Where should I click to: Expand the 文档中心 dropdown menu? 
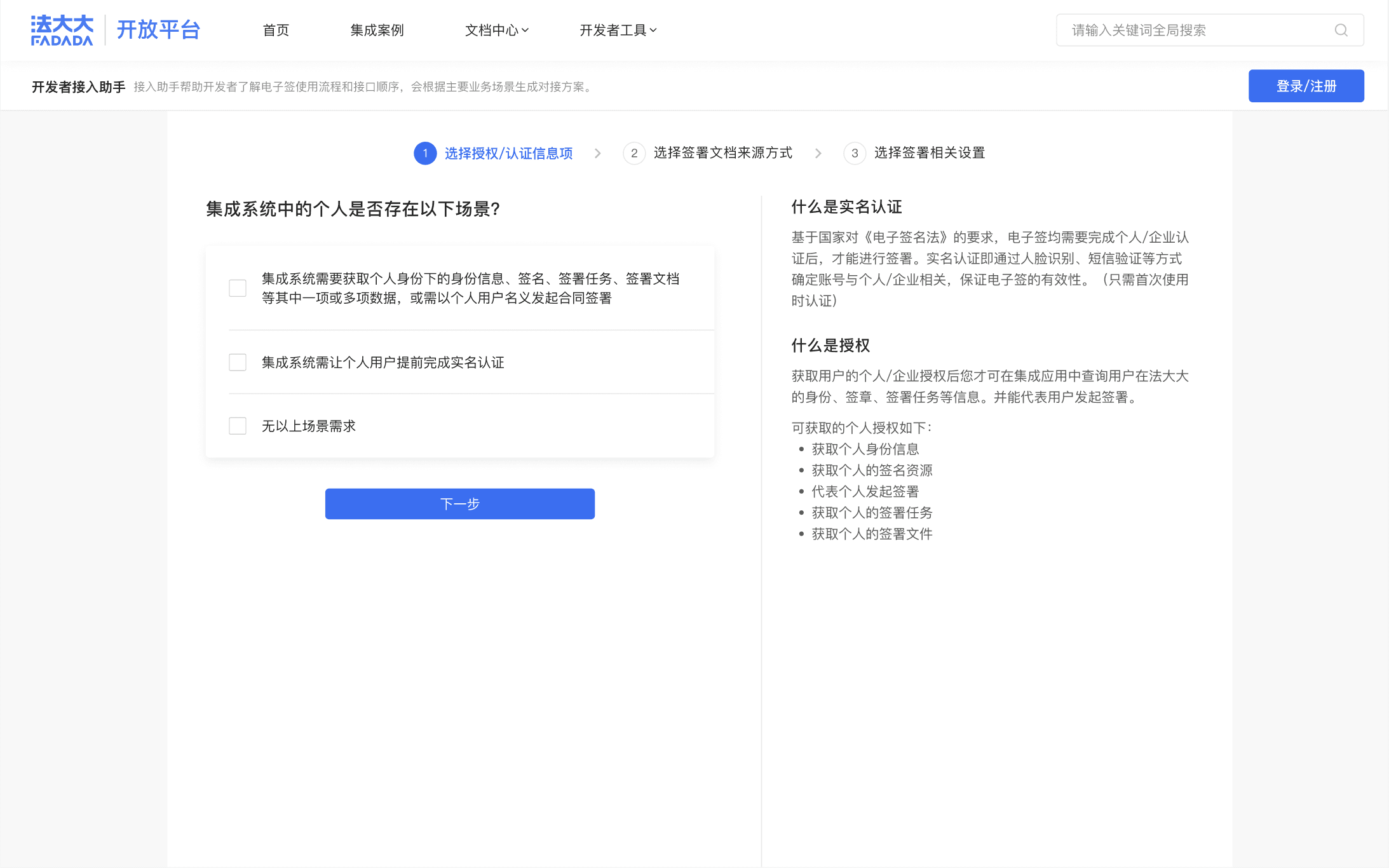pyautogui.click(x=496, y=30)
